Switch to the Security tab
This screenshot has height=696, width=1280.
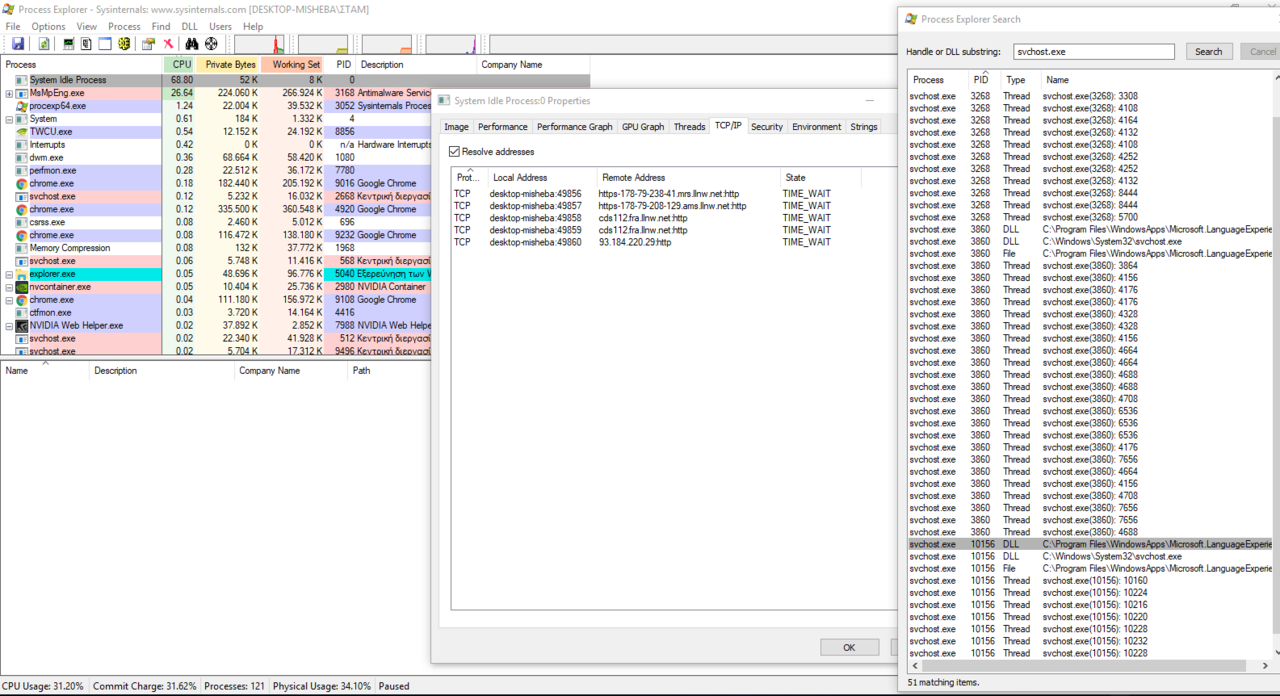(x=767, y=127)
